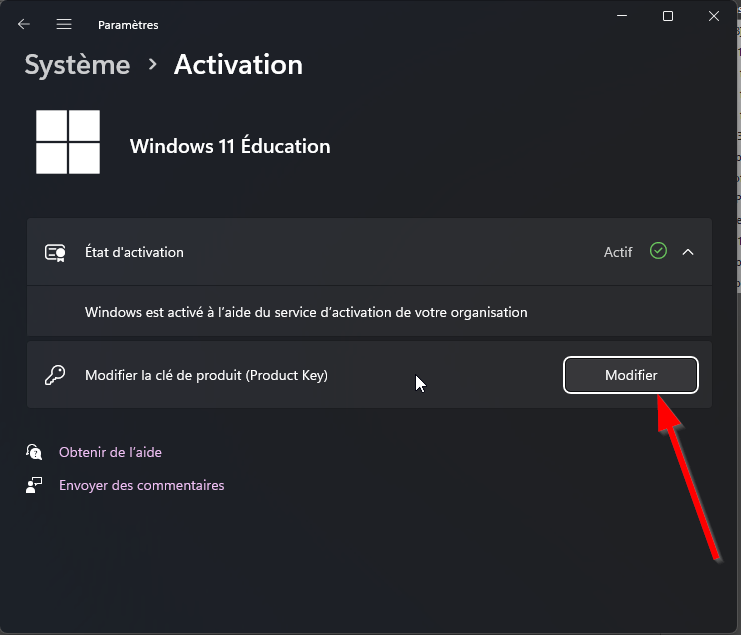Viewport: 741px width, 635px height.
Task: Click the green activation checkmark icon
Action: [658, 251]
